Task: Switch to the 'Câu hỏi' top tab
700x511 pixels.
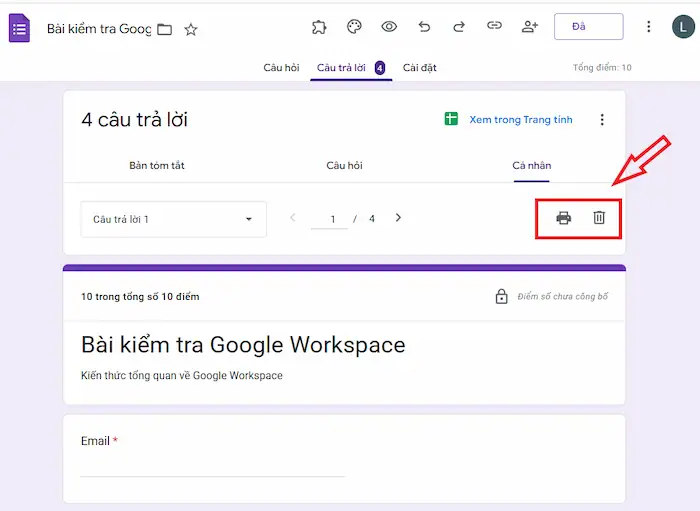Action: click(x=281, y=68)
